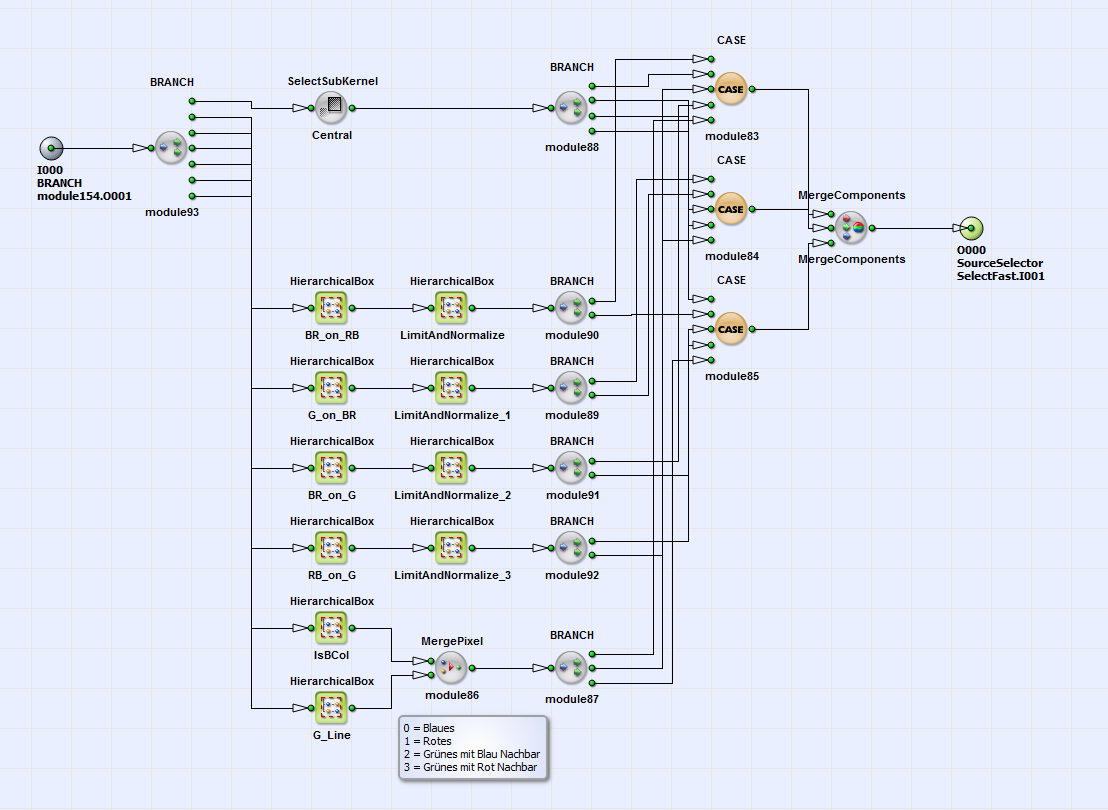Viewport: 1108px width, 810px height.
Task: Click the LimitAndNormalize HierarchicalBox node
Action: click(x=451, y=307)
